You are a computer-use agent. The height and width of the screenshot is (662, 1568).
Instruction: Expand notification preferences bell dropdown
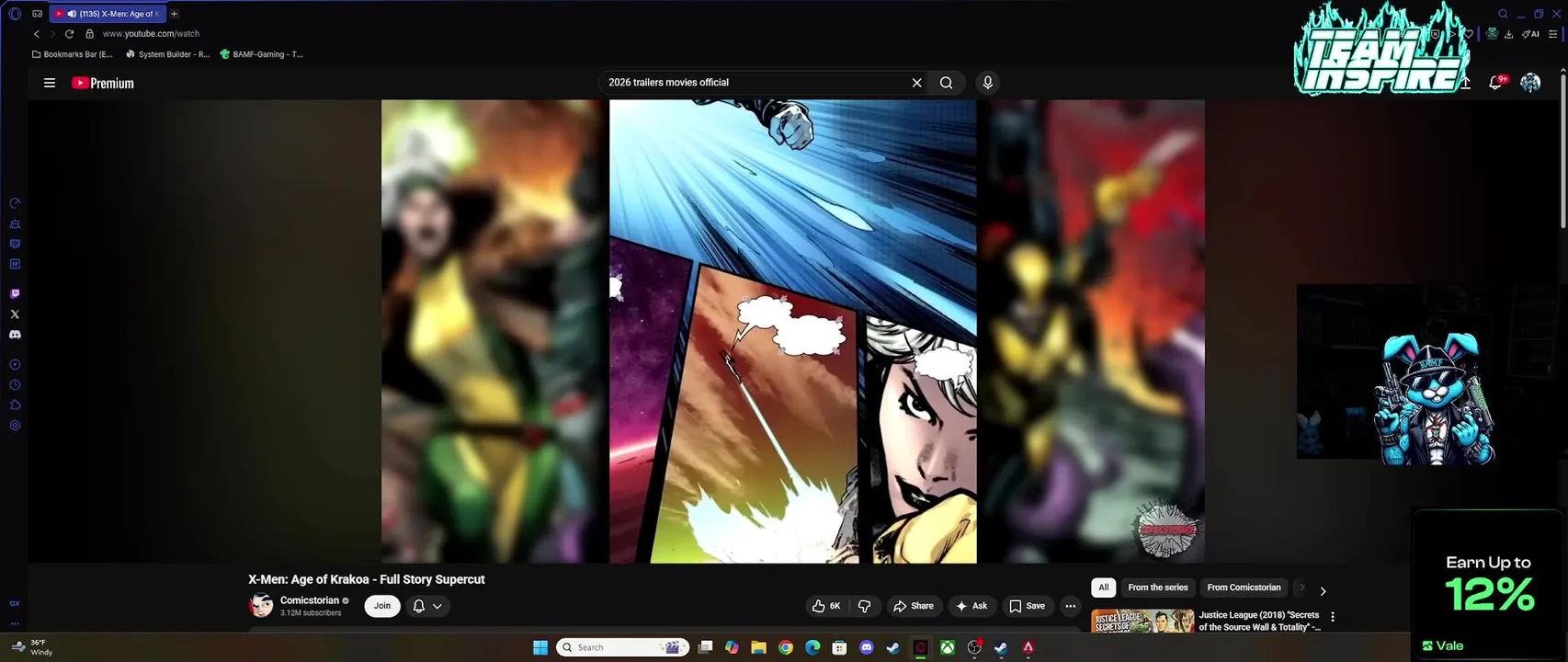coord(427,606)
